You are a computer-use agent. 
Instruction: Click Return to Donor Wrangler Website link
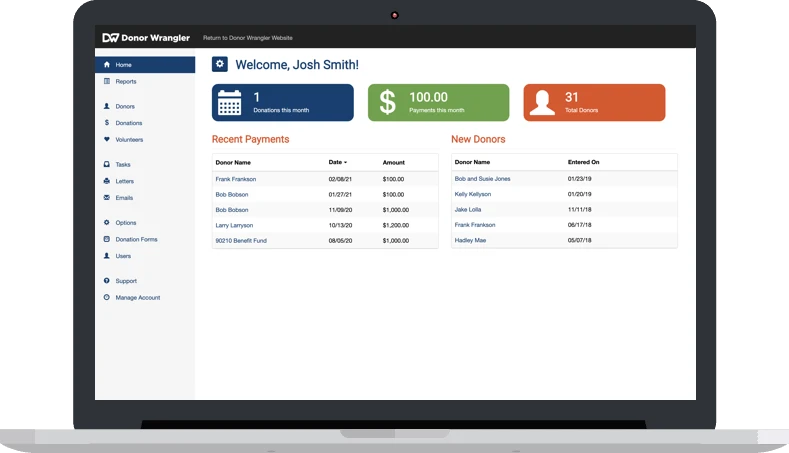click(x=248, y=38)
